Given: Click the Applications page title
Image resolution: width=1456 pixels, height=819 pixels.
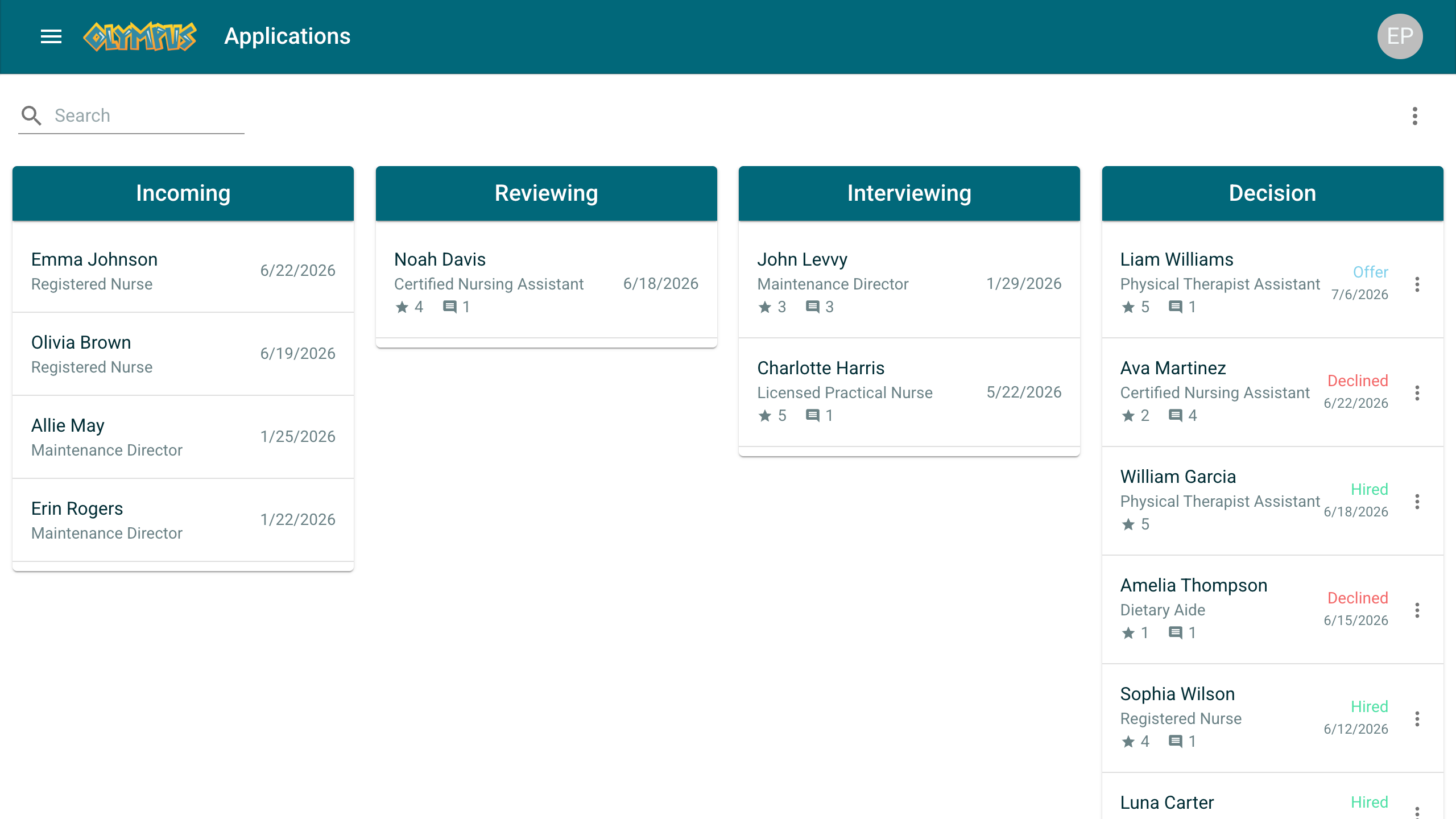Looking at the screenshot, I should (287, 36).
